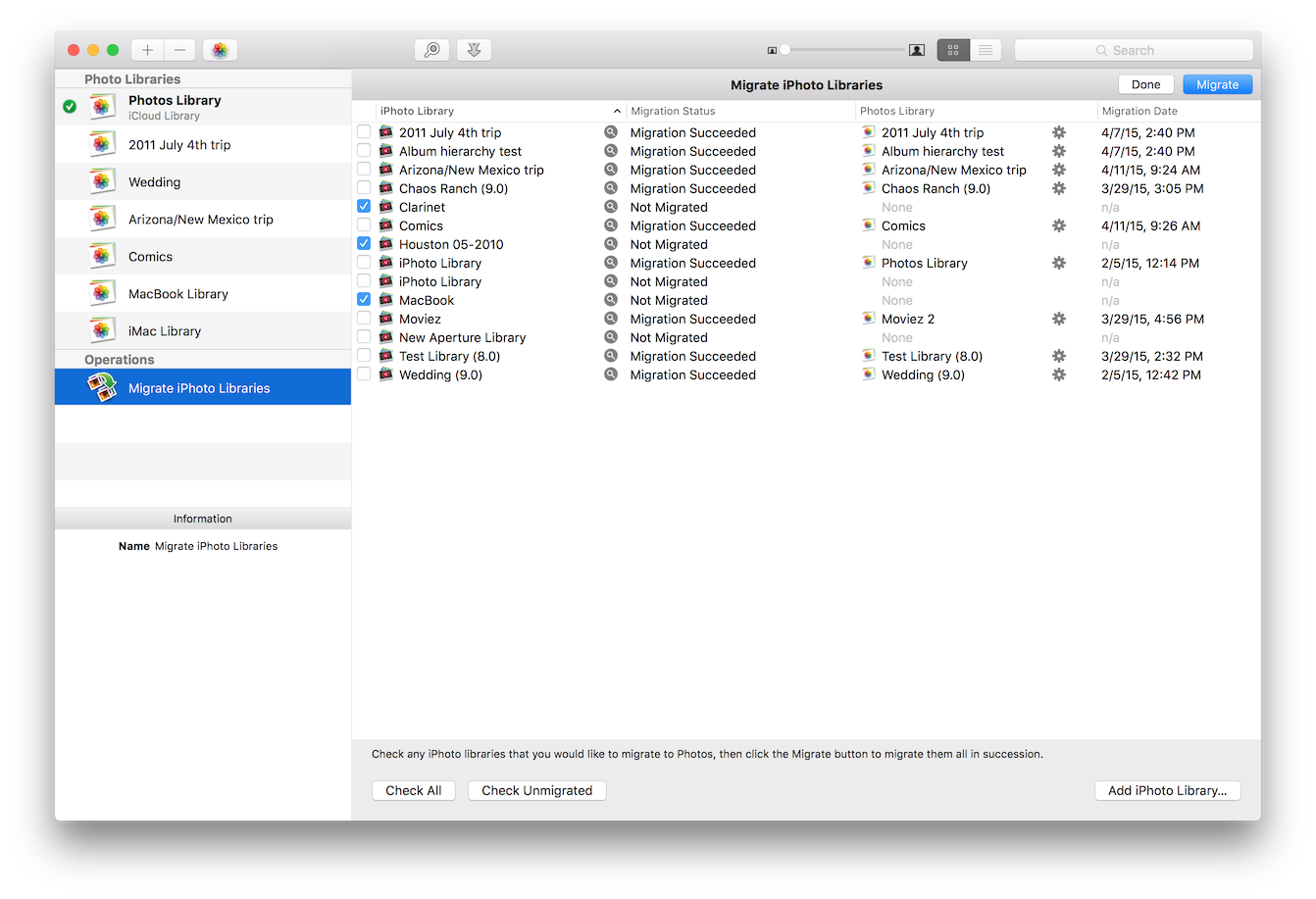Click the Done button
1316x899 pixels.
1145,84
